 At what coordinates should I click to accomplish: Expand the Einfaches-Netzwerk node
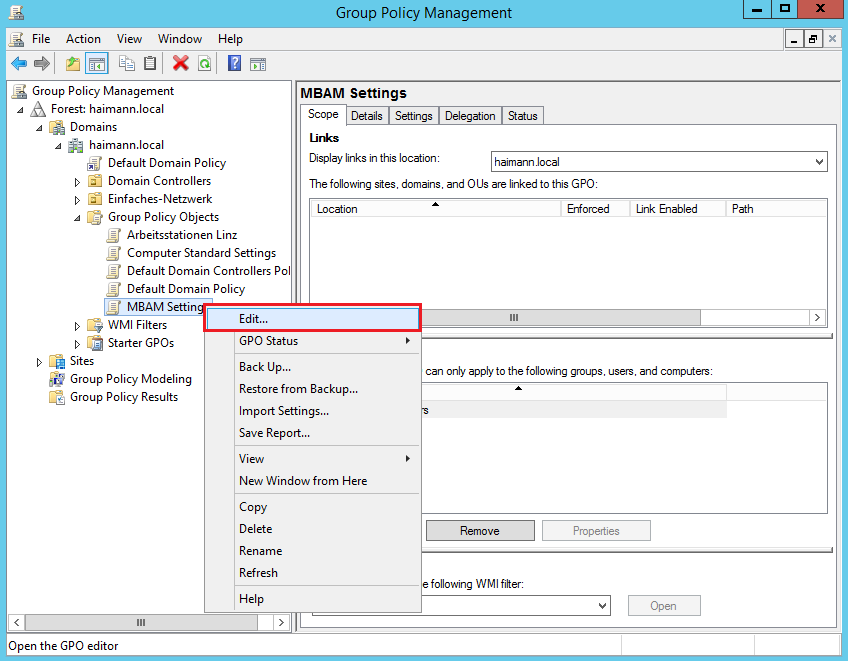click(x=77, y=200)
